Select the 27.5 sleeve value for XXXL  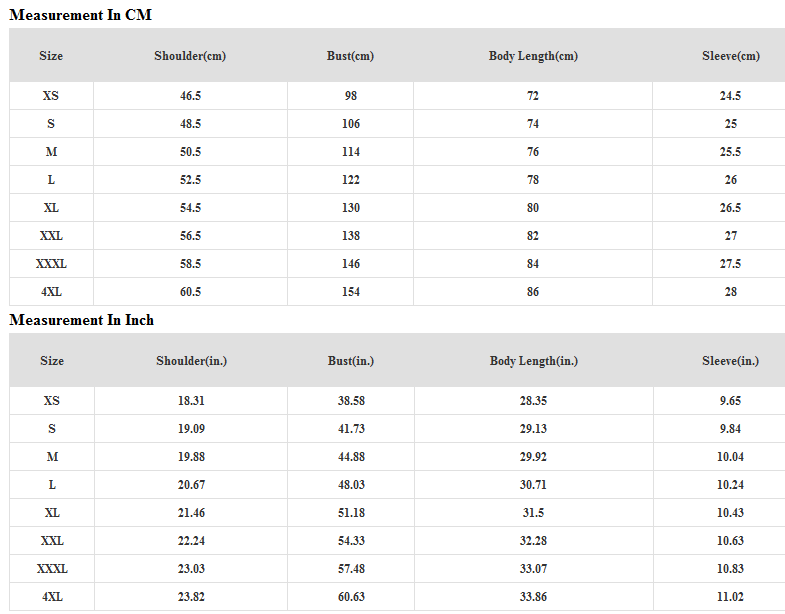[731, 264]
